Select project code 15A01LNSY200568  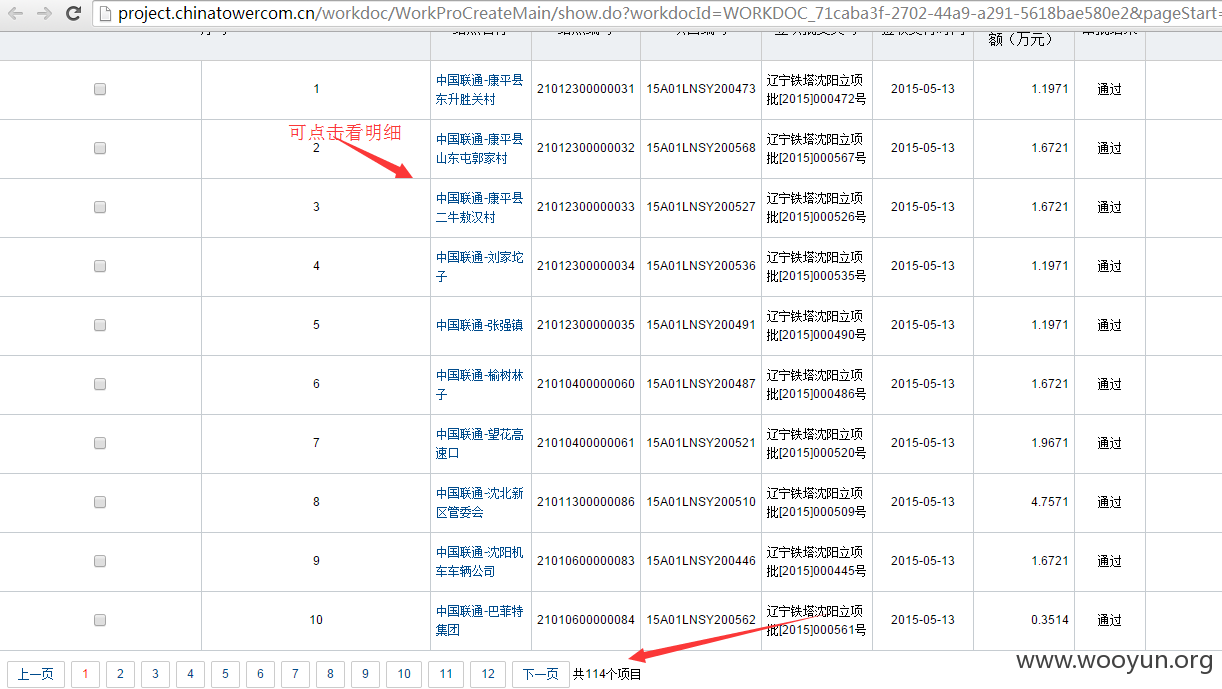coord(701,148)
